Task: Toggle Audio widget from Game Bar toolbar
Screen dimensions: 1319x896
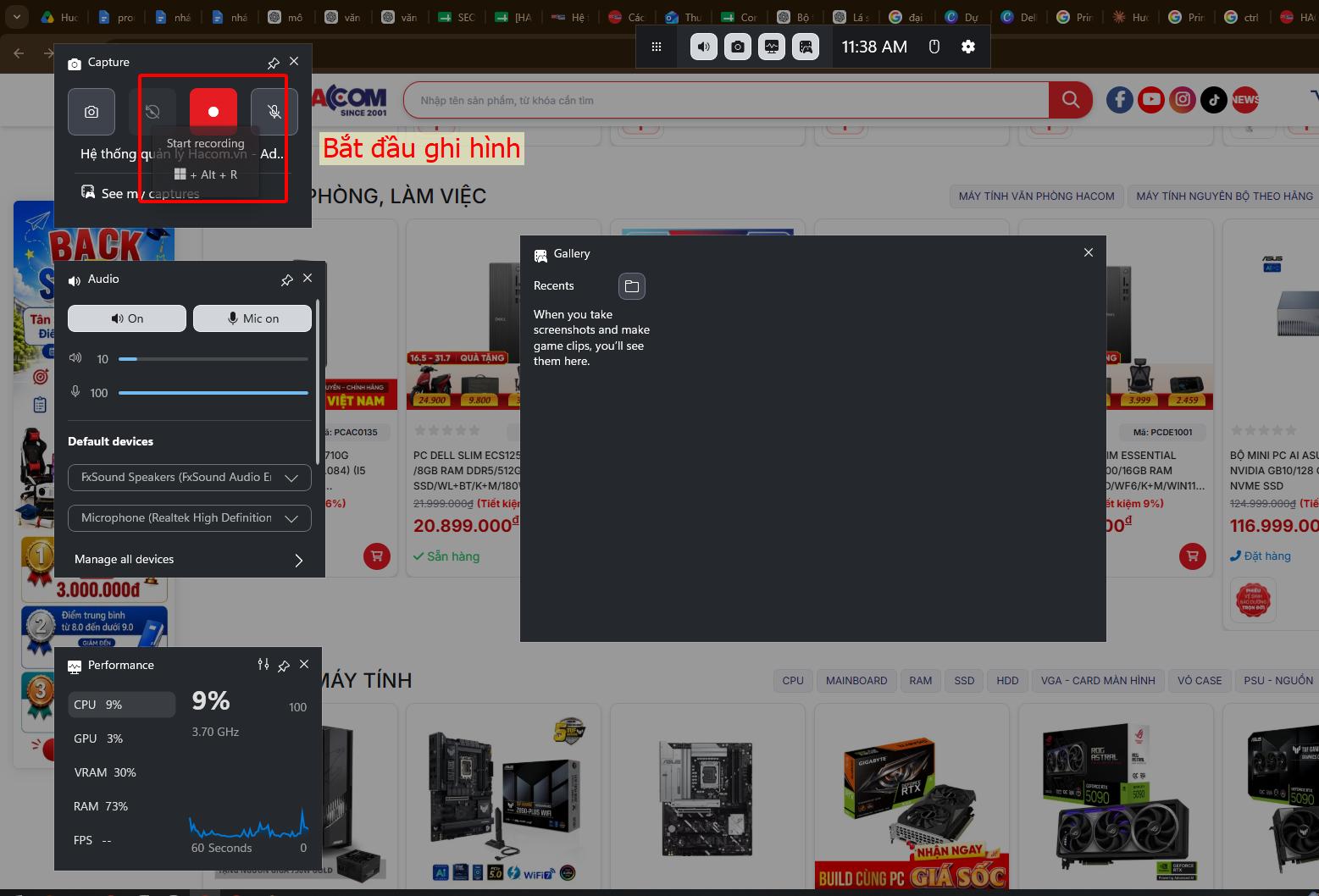Action: pyautogui.click(x=704, y=47)
